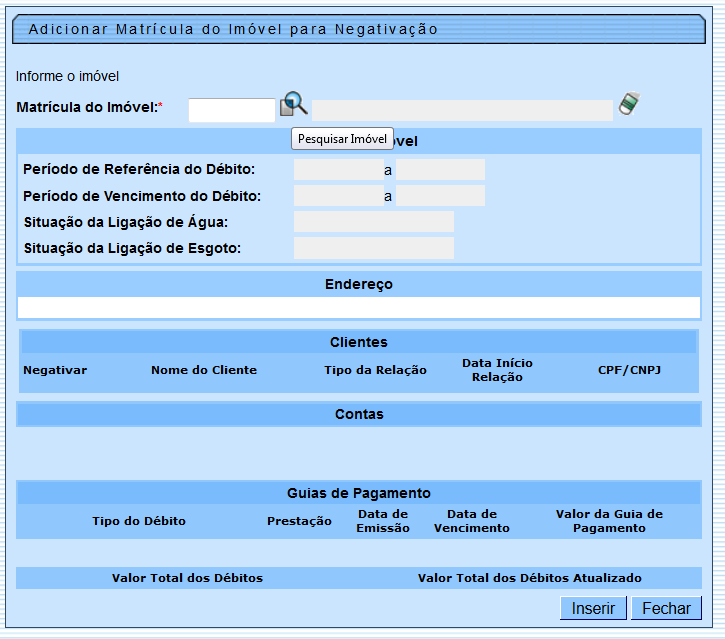
Task: Focus the Matrícula do Imóvel input field
Action: tap(231, 110)
